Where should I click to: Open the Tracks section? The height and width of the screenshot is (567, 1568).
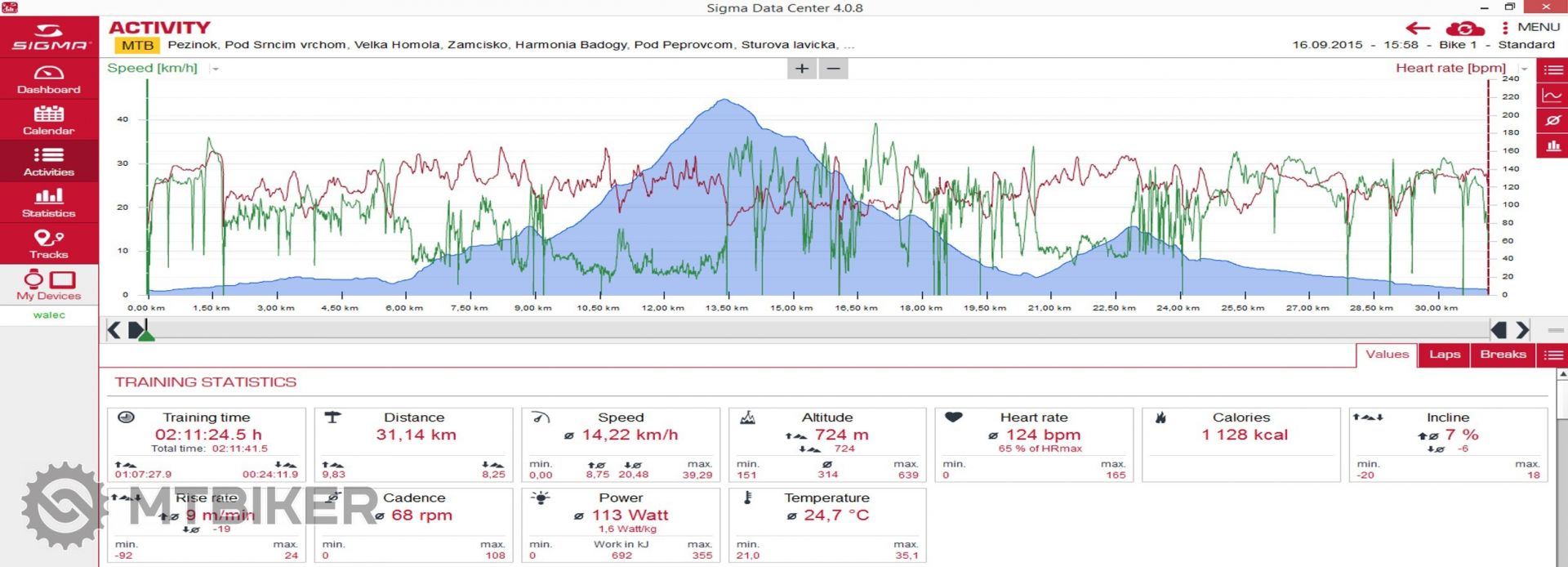(x=49, y=243)
